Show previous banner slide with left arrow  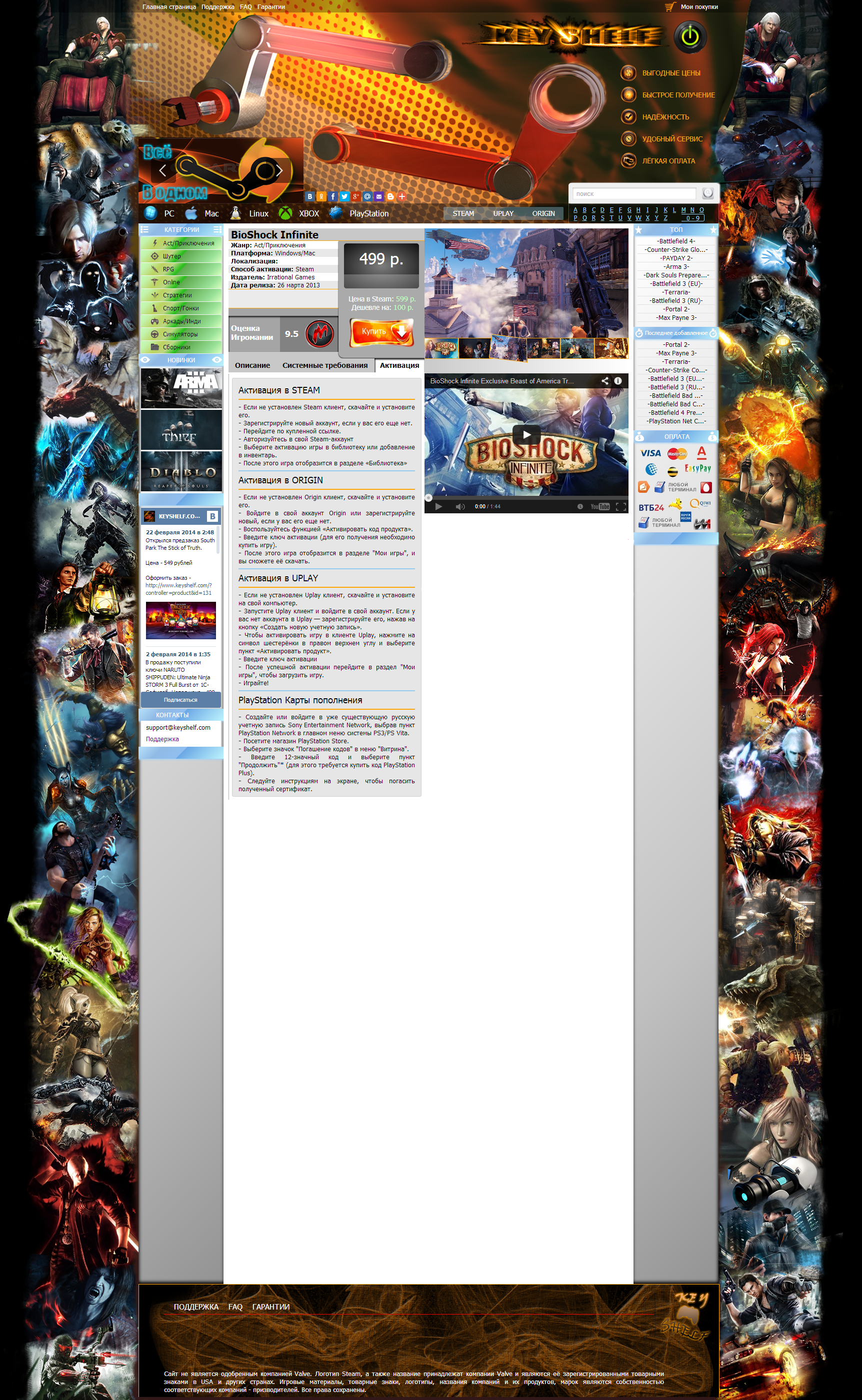tap(163, 170)
